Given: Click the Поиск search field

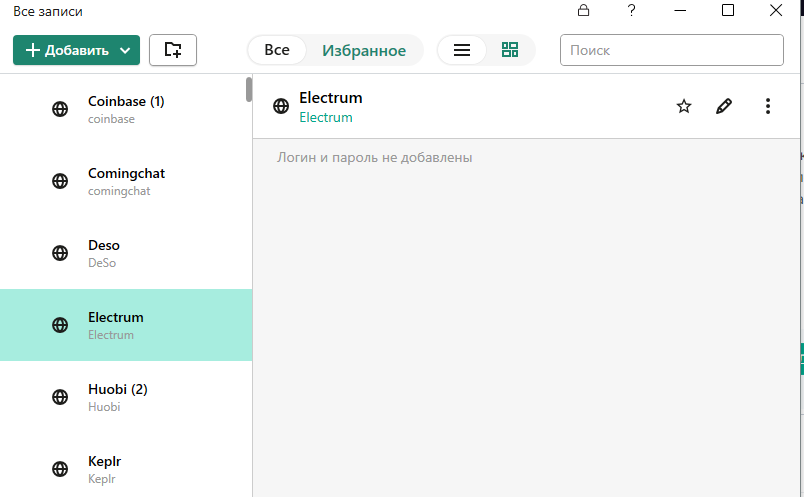Looking at the screenshot, I should [x=672, y=50].
